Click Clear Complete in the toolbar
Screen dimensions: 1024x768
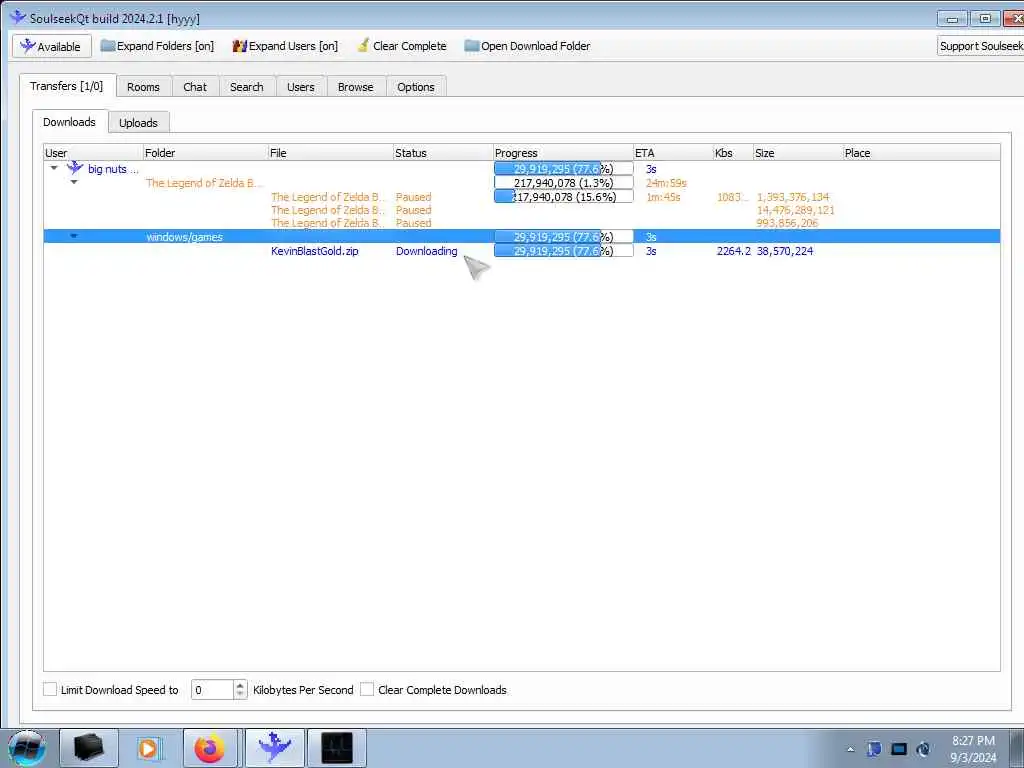[402, 46]
